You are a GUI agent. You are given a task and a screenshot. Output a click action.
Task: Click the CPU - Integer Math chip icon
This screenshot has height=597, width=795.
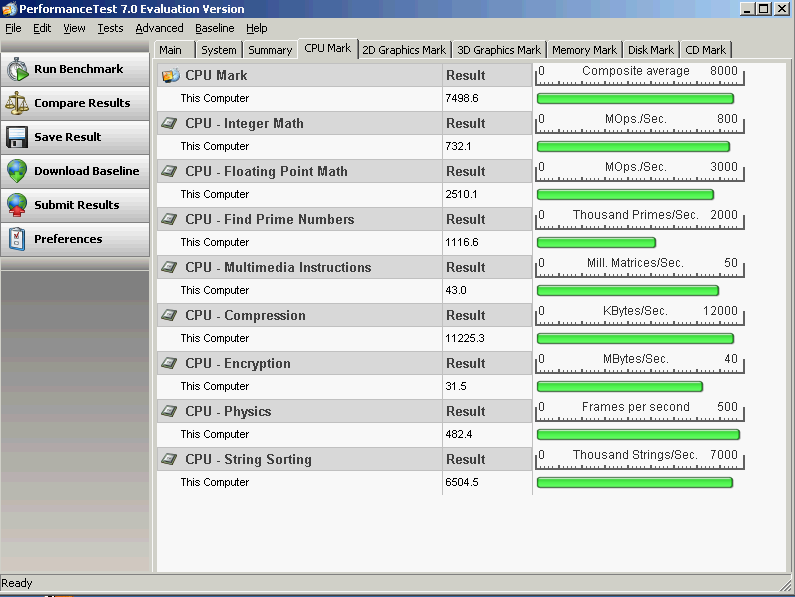pos(171,123)
